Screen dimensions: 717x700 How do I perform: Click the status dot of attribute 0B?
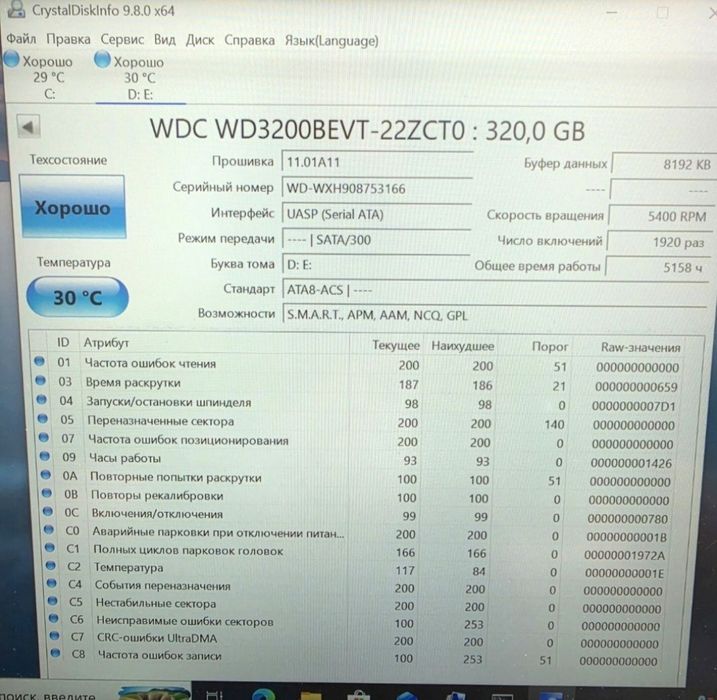(47, 493)
